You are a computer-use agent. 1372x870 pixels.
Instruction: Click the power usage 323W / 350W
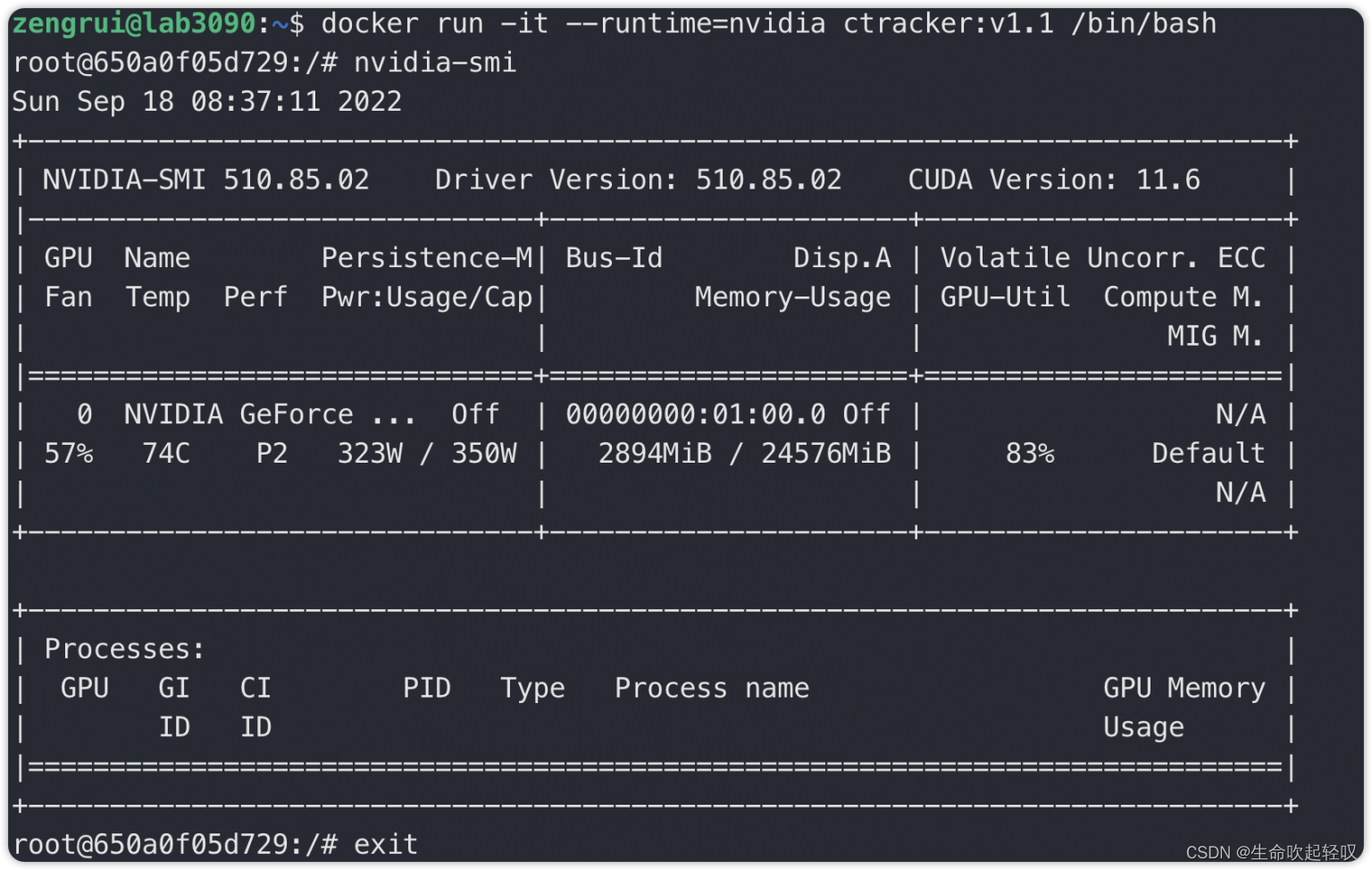pos(427,454)
